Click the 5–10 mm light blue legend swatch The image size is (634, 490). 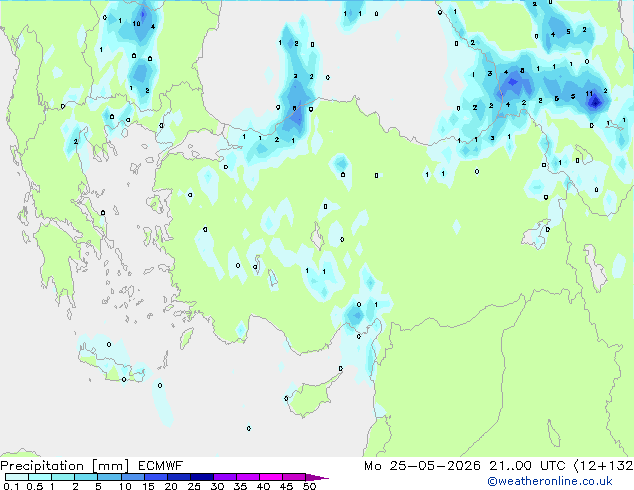[109, 477]
